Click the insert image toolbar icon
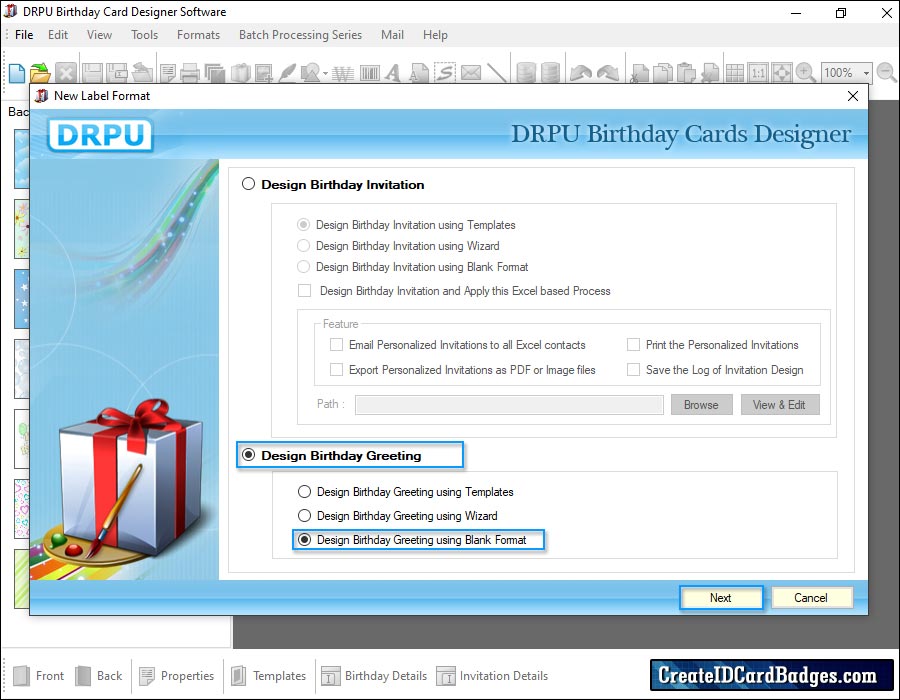Image resolution: width=900 pixels, height=700 pixels. click(264, 73)
